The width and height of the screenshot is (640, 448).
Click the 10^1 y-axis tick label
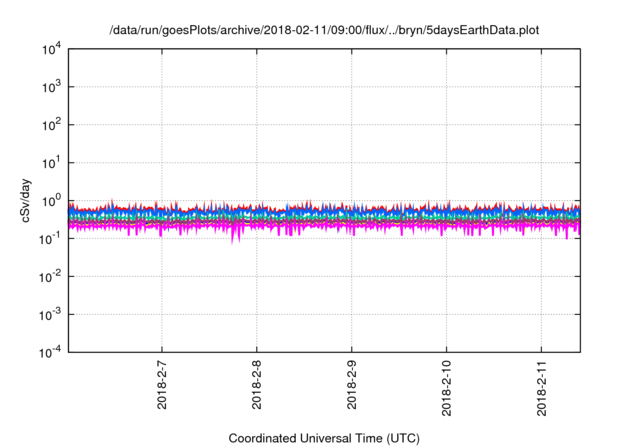click(51, 163)
